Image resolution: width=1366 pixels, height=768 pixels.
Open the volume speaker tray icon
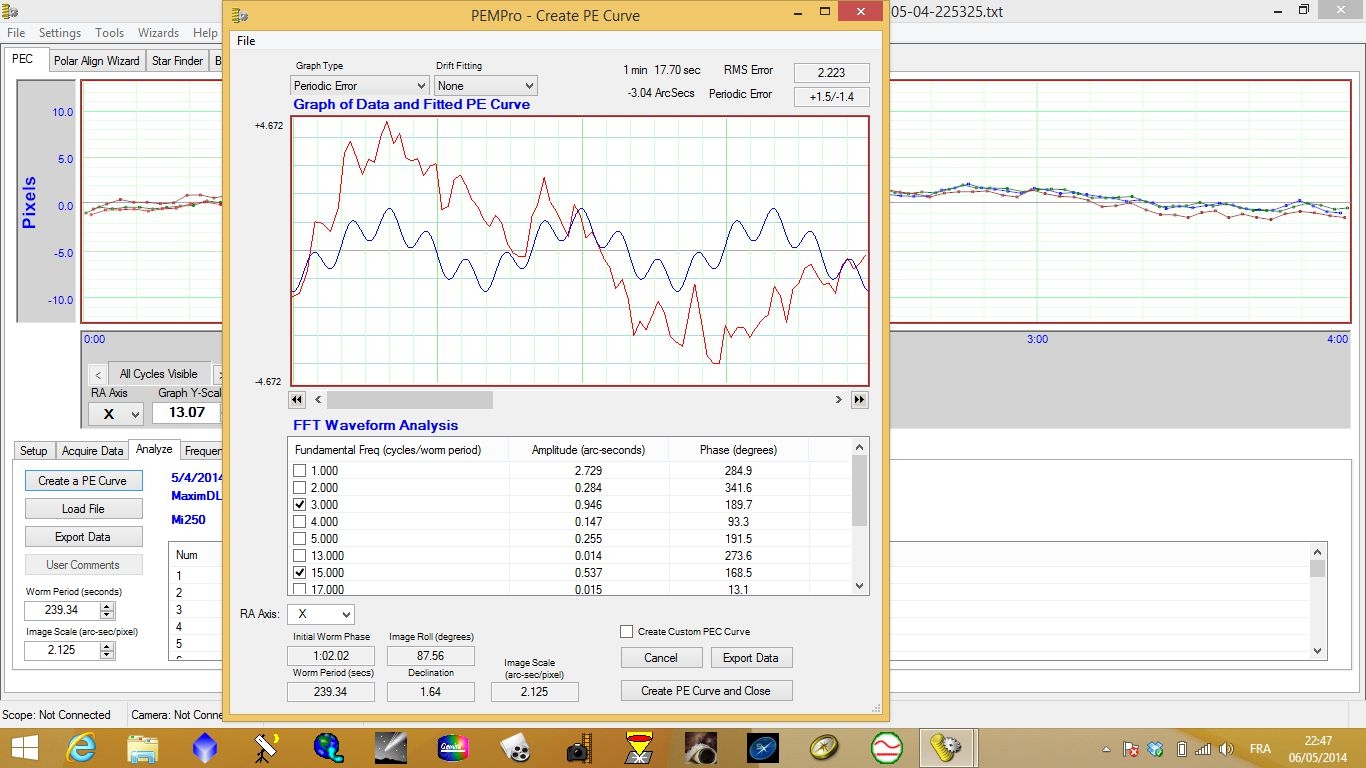(1226, 749)
